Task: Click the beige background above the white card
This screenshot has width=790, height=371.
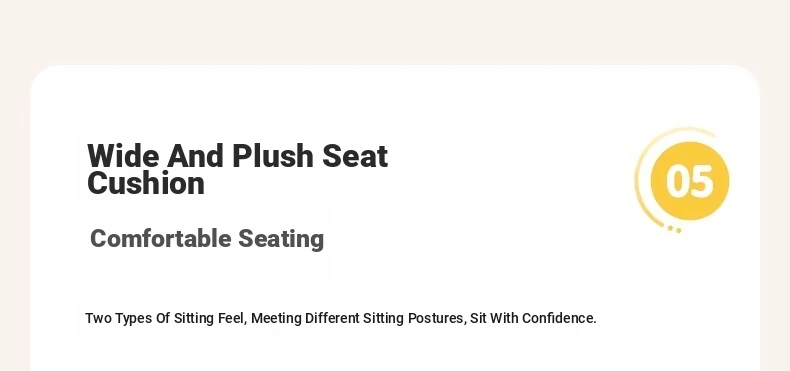Action: (x=395, y=31)
